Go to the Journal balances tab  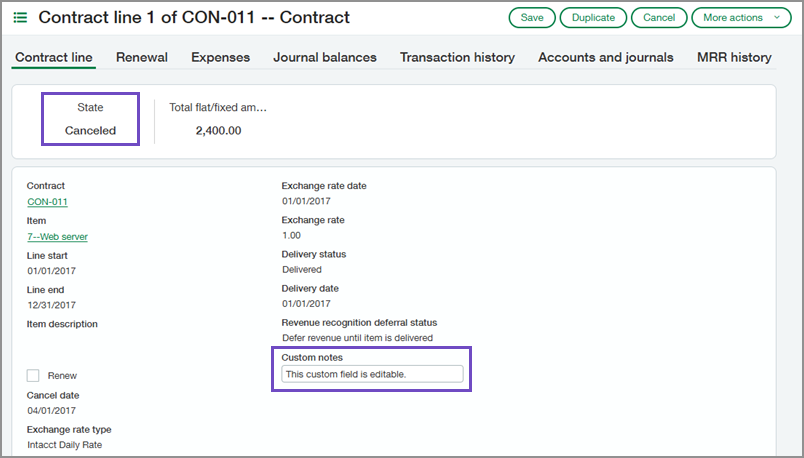(x=325, y=57)
